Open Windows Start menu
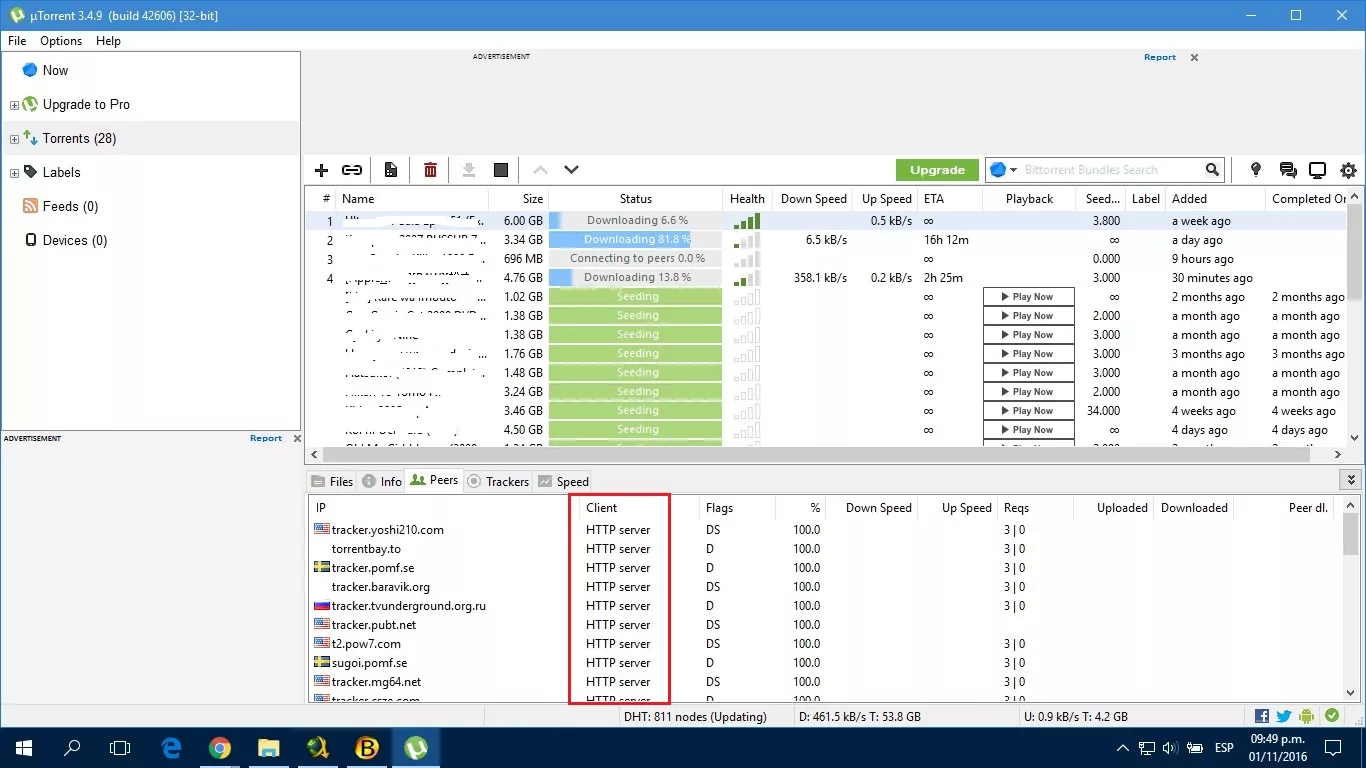 pos(24,748)
